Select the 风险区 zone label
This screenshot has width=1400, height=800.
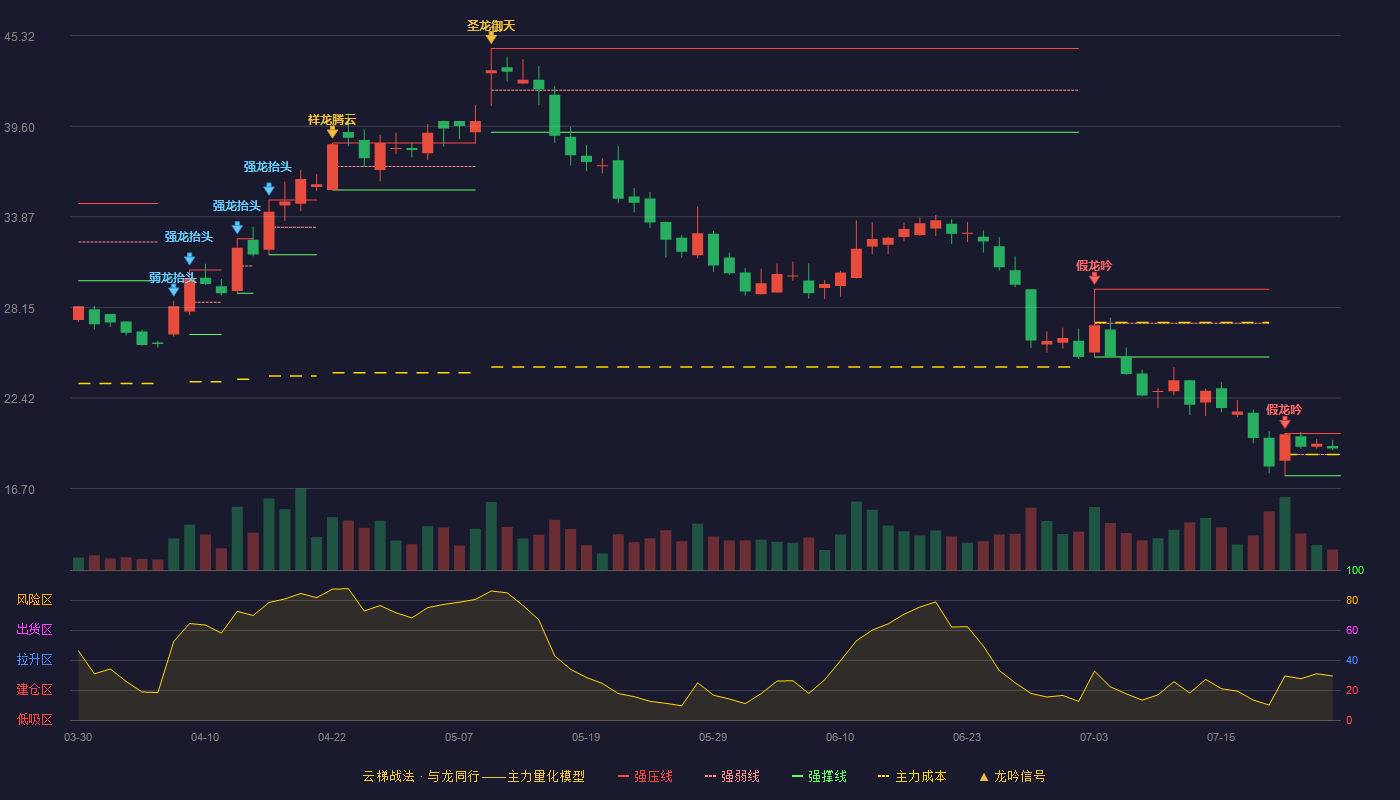pos(34,600)
